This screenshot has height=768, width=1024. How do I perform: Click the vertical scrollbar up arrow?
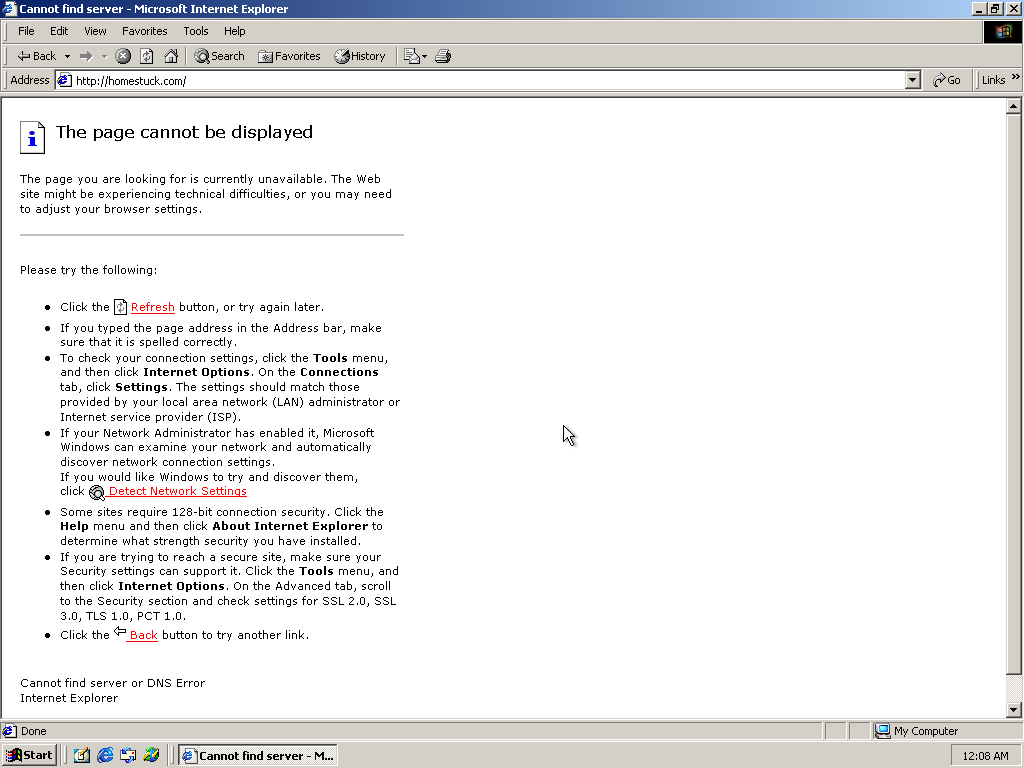coord(1014,106)
